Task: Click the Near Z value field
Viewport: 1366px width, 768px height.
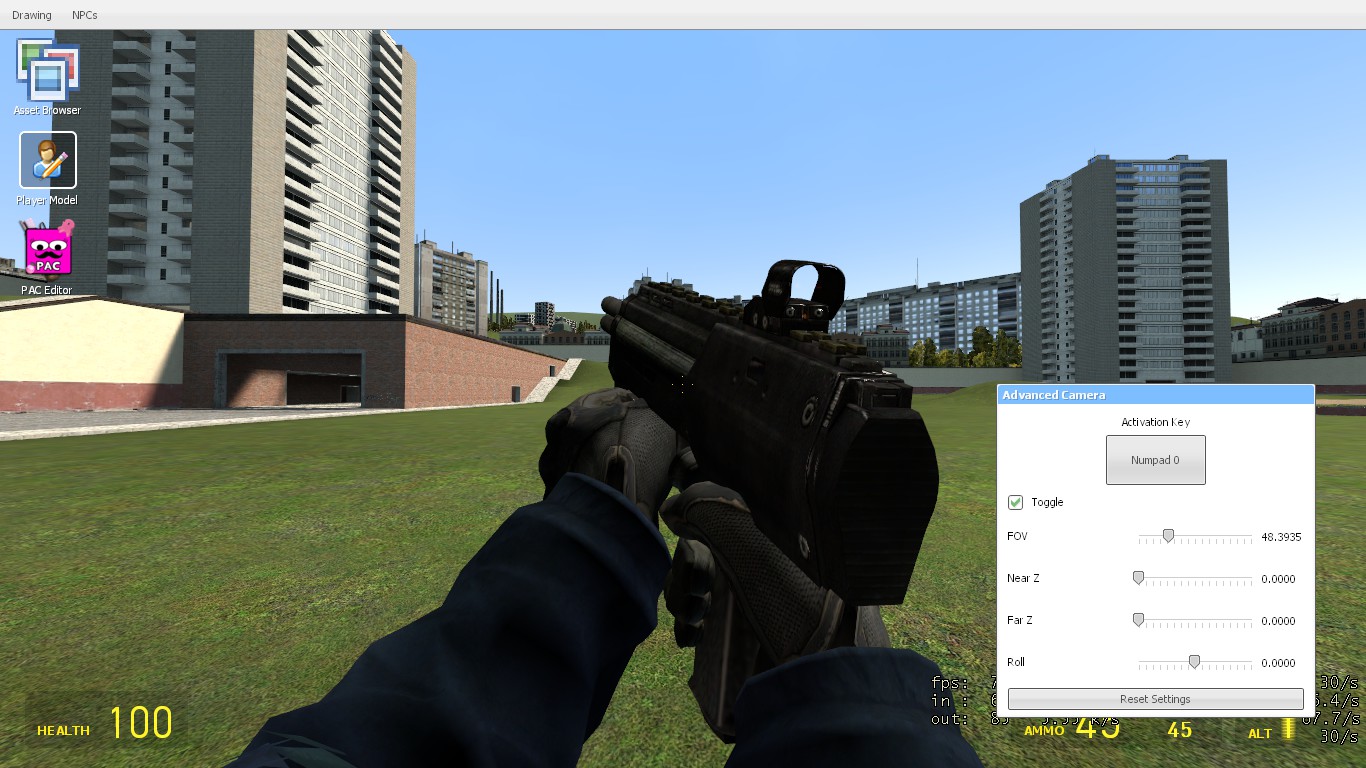Action: 1279,579
